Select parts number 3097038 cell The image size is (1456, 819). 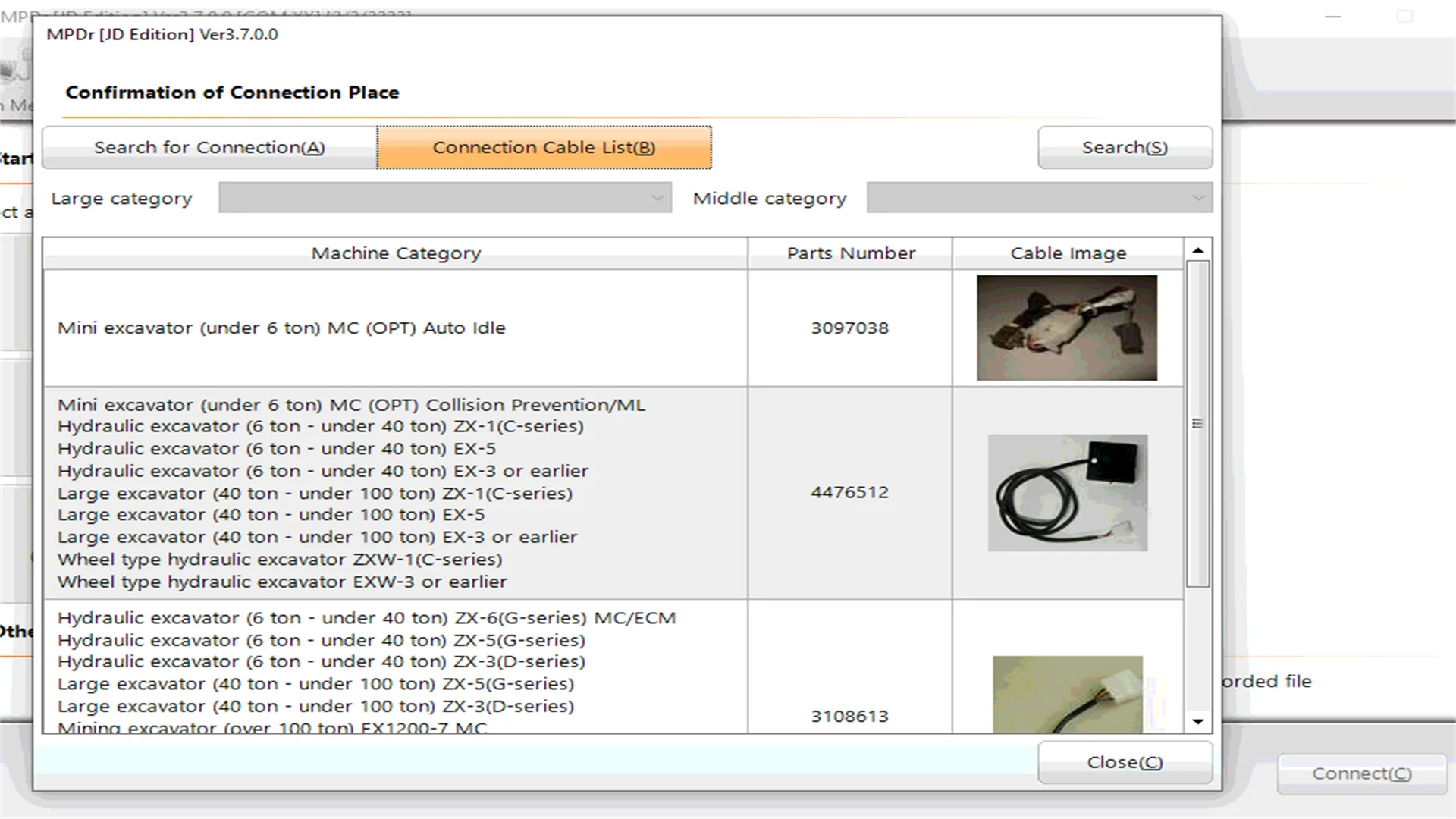coord(849,328)
